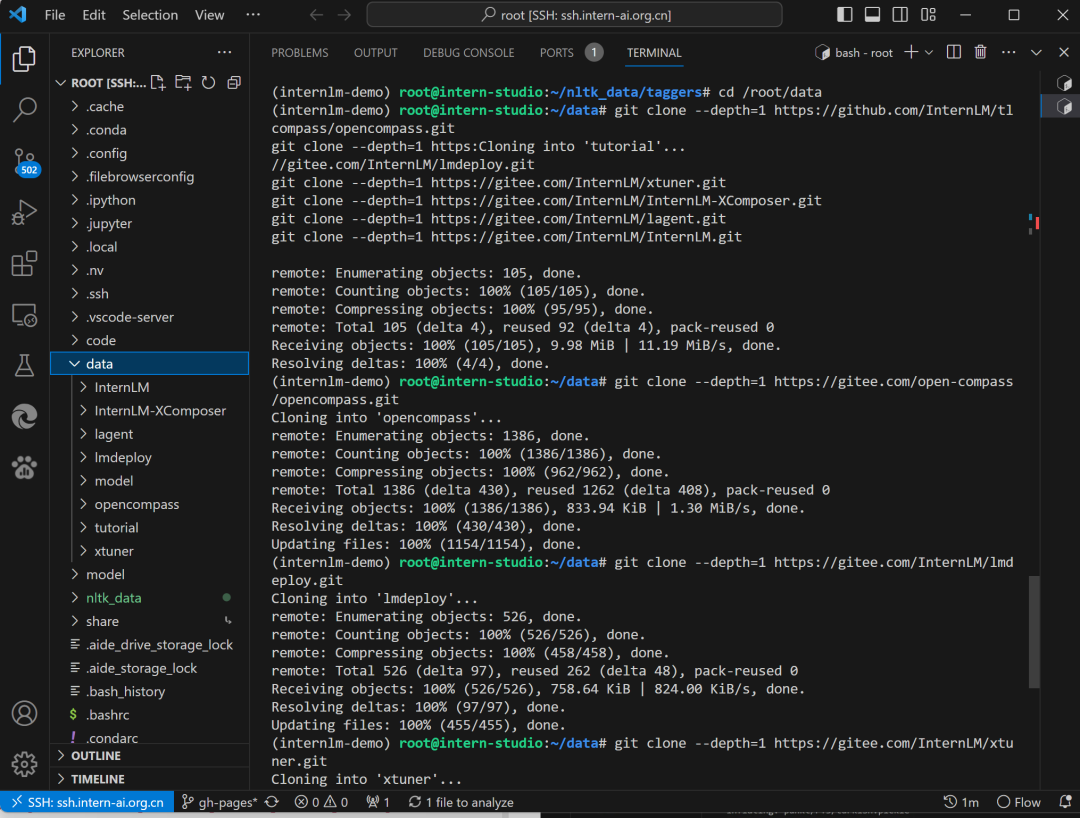Collapse all folders in Explorer

point(234,83)
